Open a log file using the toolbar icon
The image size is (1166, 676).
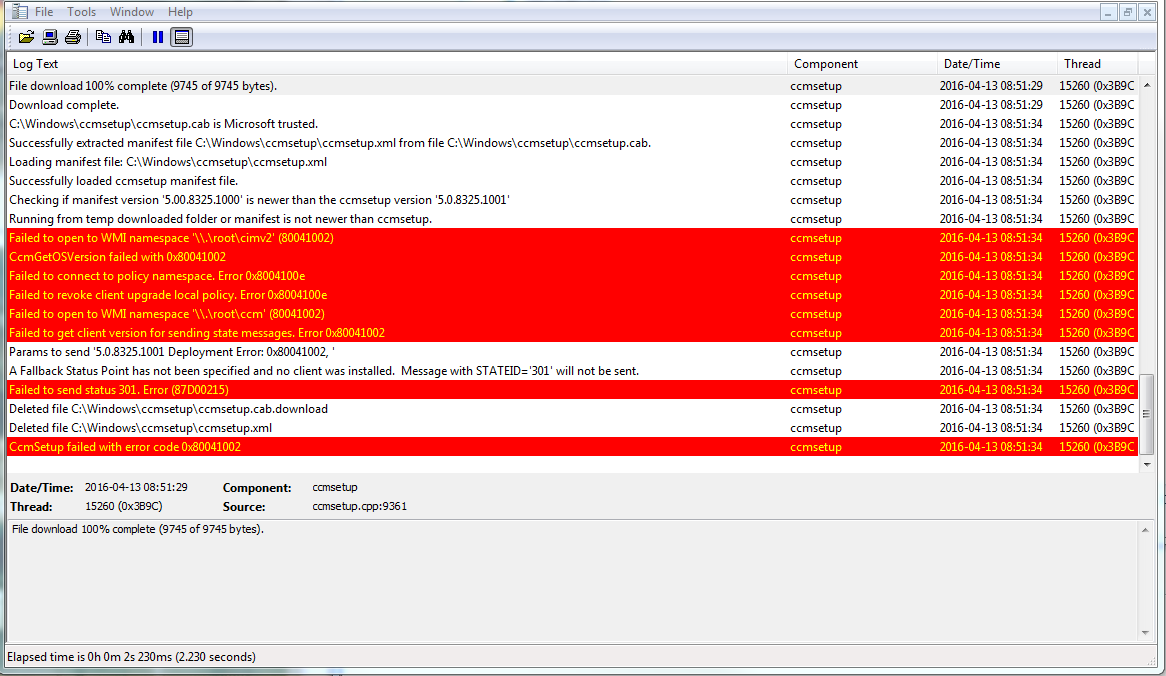pyautogui.click(x=26, y=36)
